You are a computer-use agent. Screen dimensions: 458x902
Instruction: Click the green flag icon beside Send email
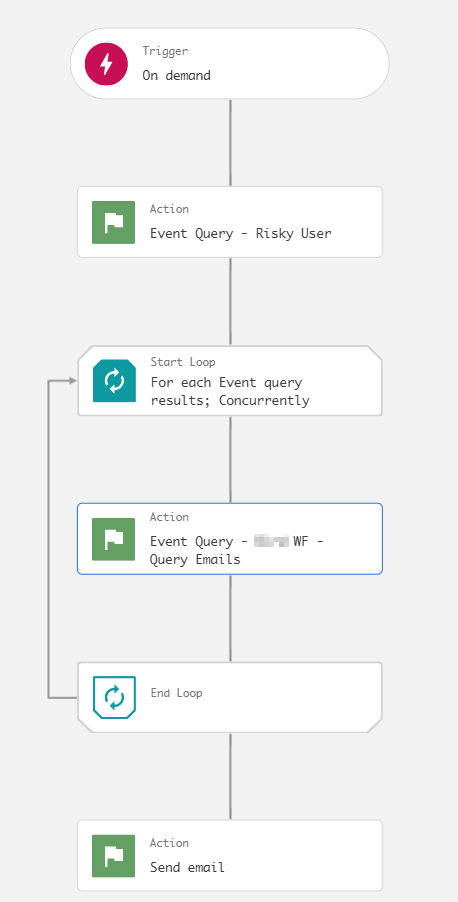[x=113, y=856]
